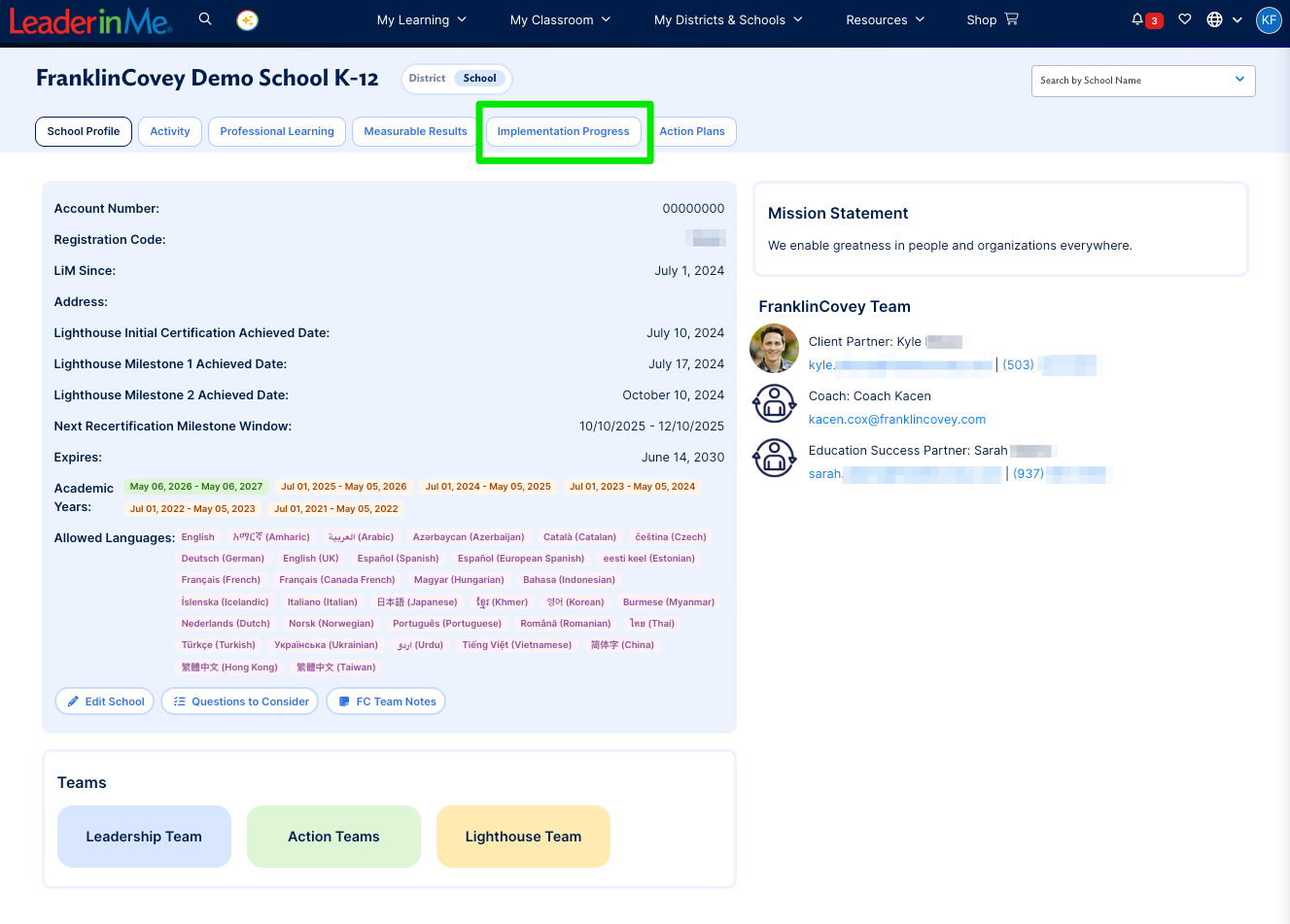Screen dimensions: 1290x924
Task: Open the Search by School Name dropdown
Action: point(1143,81)
